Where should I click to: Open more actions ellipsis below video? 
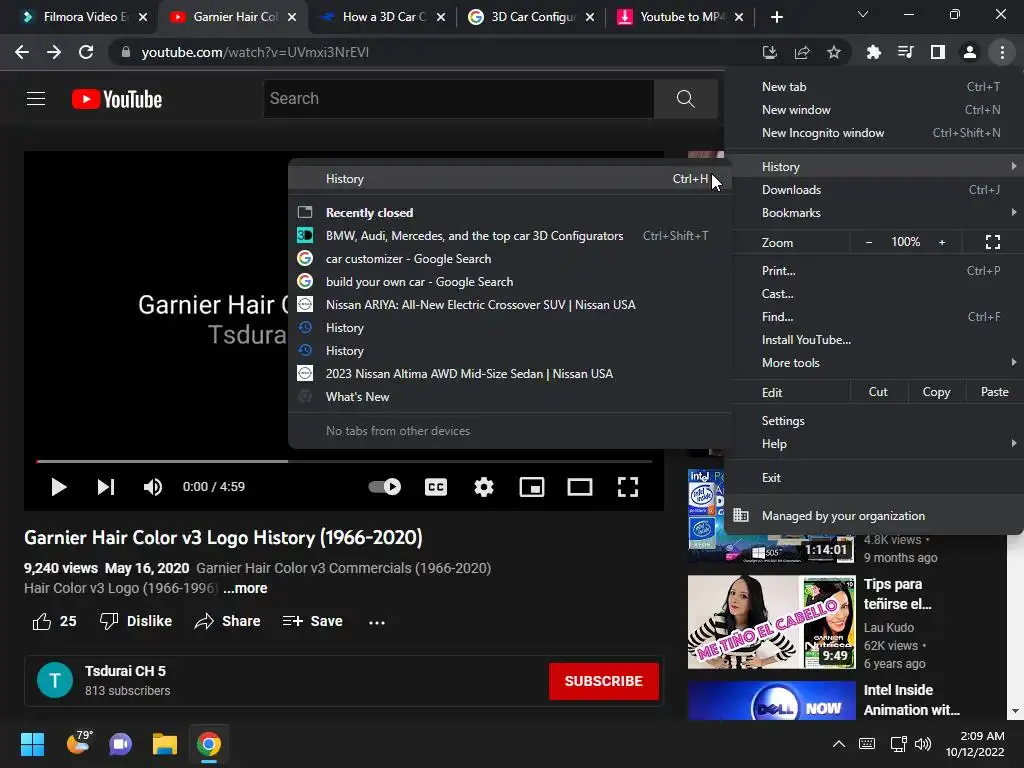point(377,622)
